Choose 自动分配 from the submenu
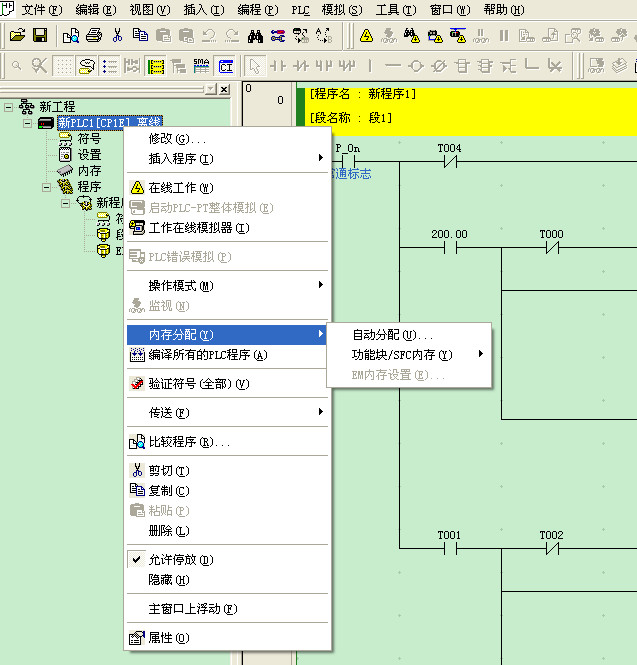 pyautogui.click(x=392, y=334)
